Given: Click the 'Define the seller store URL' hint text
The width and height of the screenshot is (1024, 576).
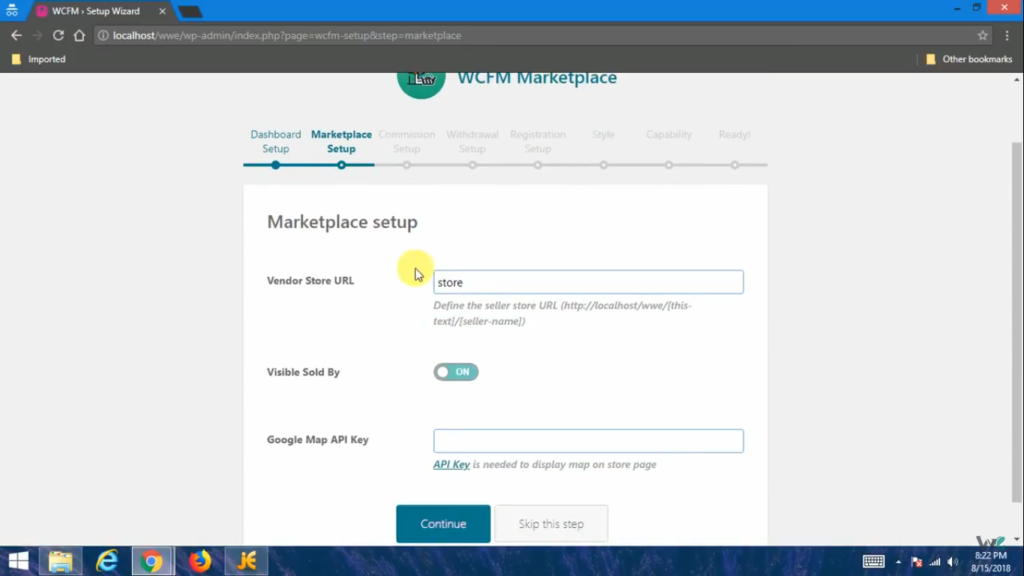Looking at the screenshot, I should (563, 313).
